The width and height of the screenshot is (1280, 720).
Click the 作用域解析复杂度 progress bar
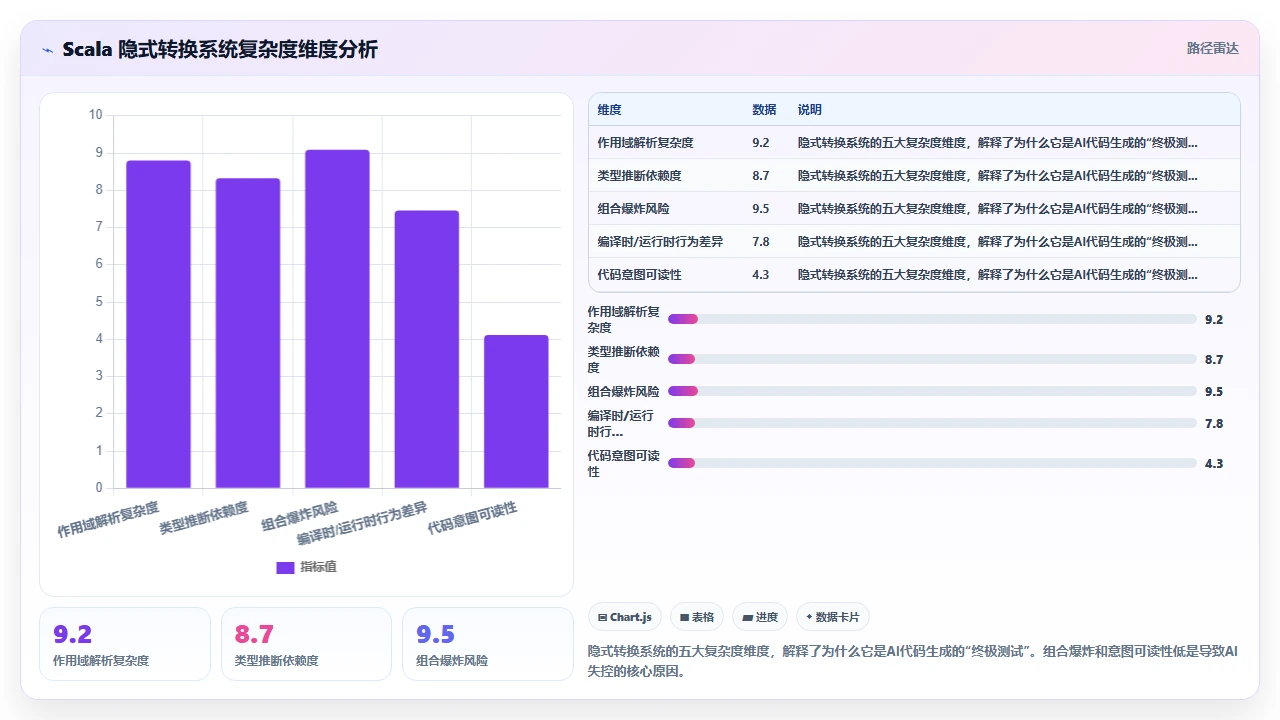(932, 319)
